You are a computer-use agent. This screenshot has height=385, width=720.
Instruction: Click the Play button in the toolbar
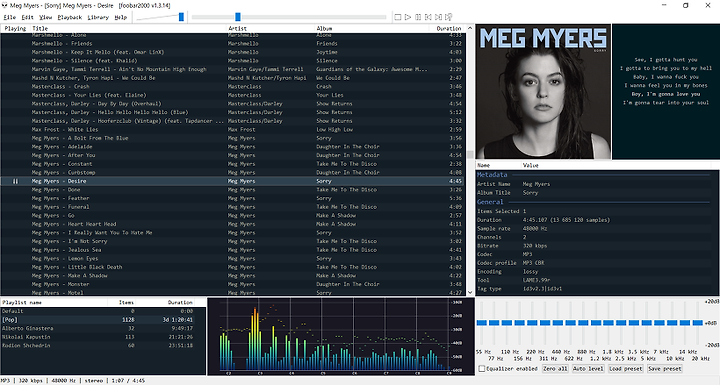[x=408, y=17]
